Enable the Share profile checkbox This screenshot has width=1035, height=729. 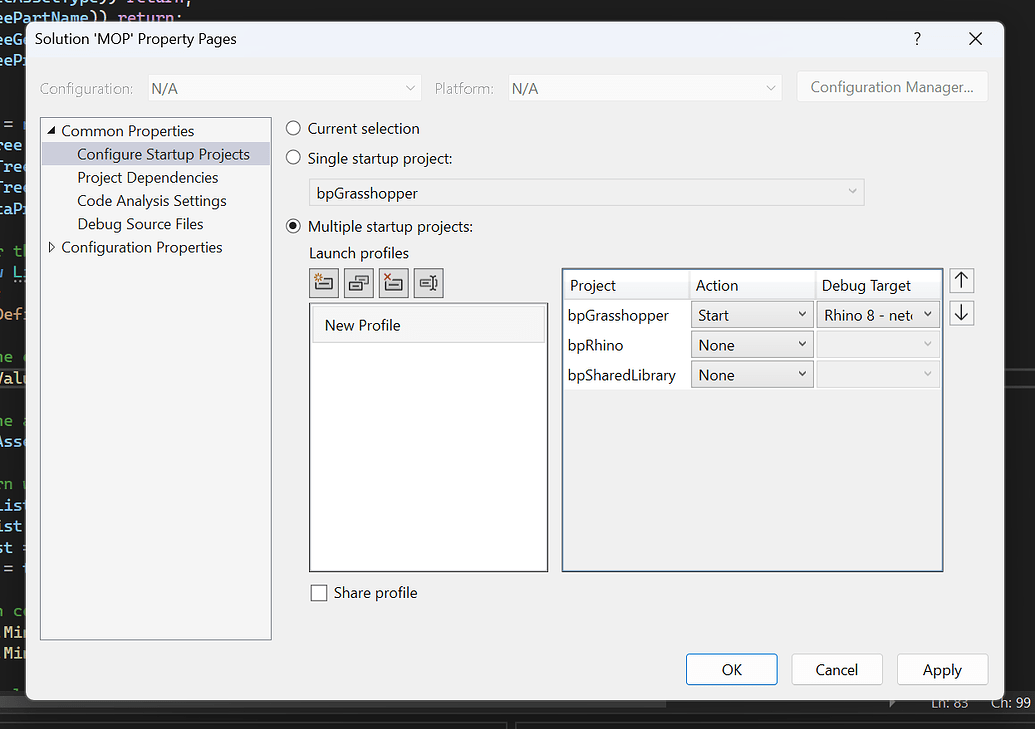319,592
